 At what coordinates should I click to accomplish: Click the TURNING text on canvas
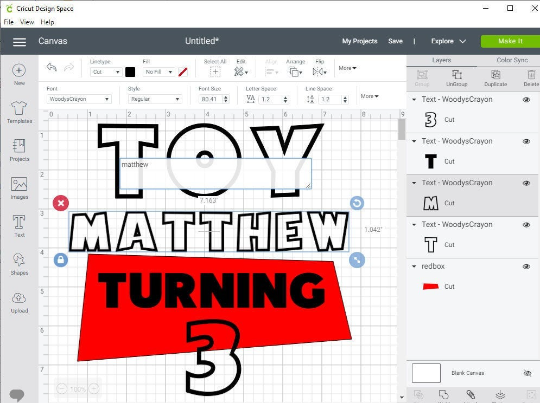coord(211,290)
